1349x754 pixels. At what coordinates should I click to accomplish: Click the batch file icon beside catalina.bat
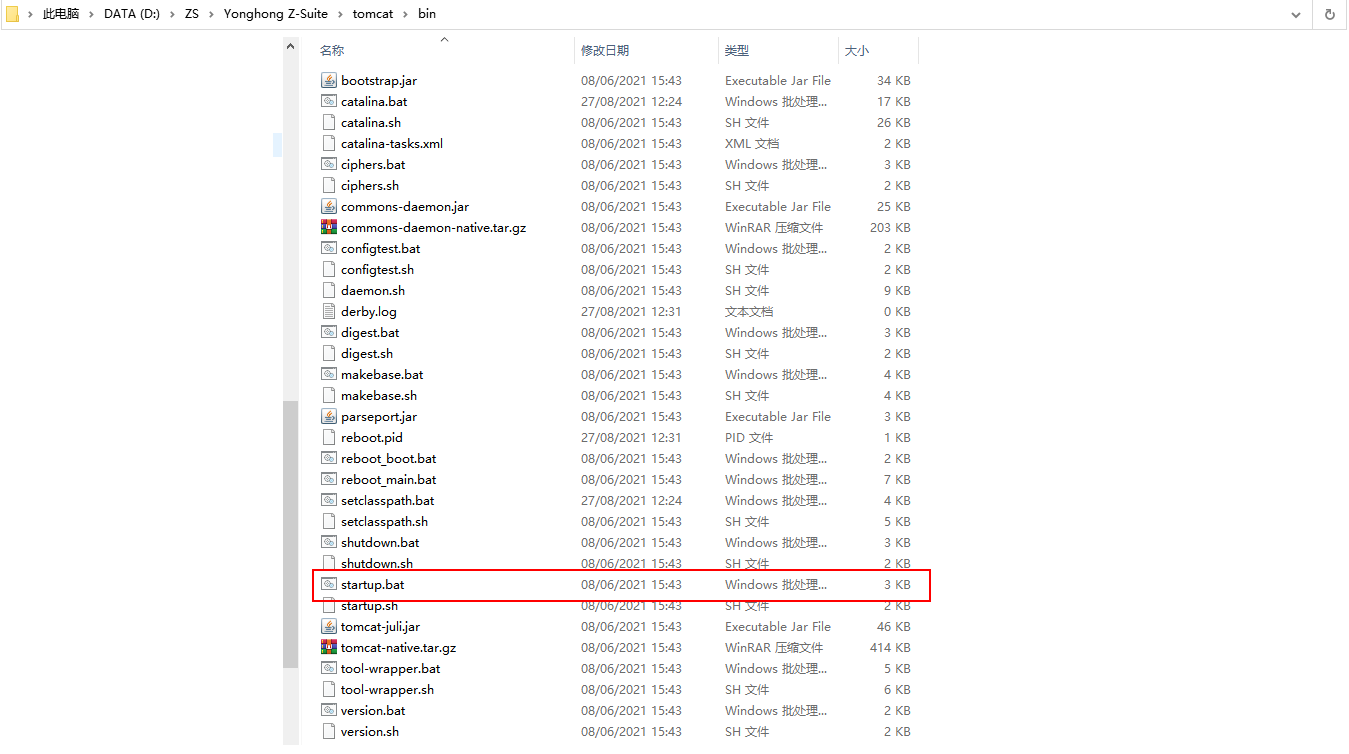click(x=329, y=101)
